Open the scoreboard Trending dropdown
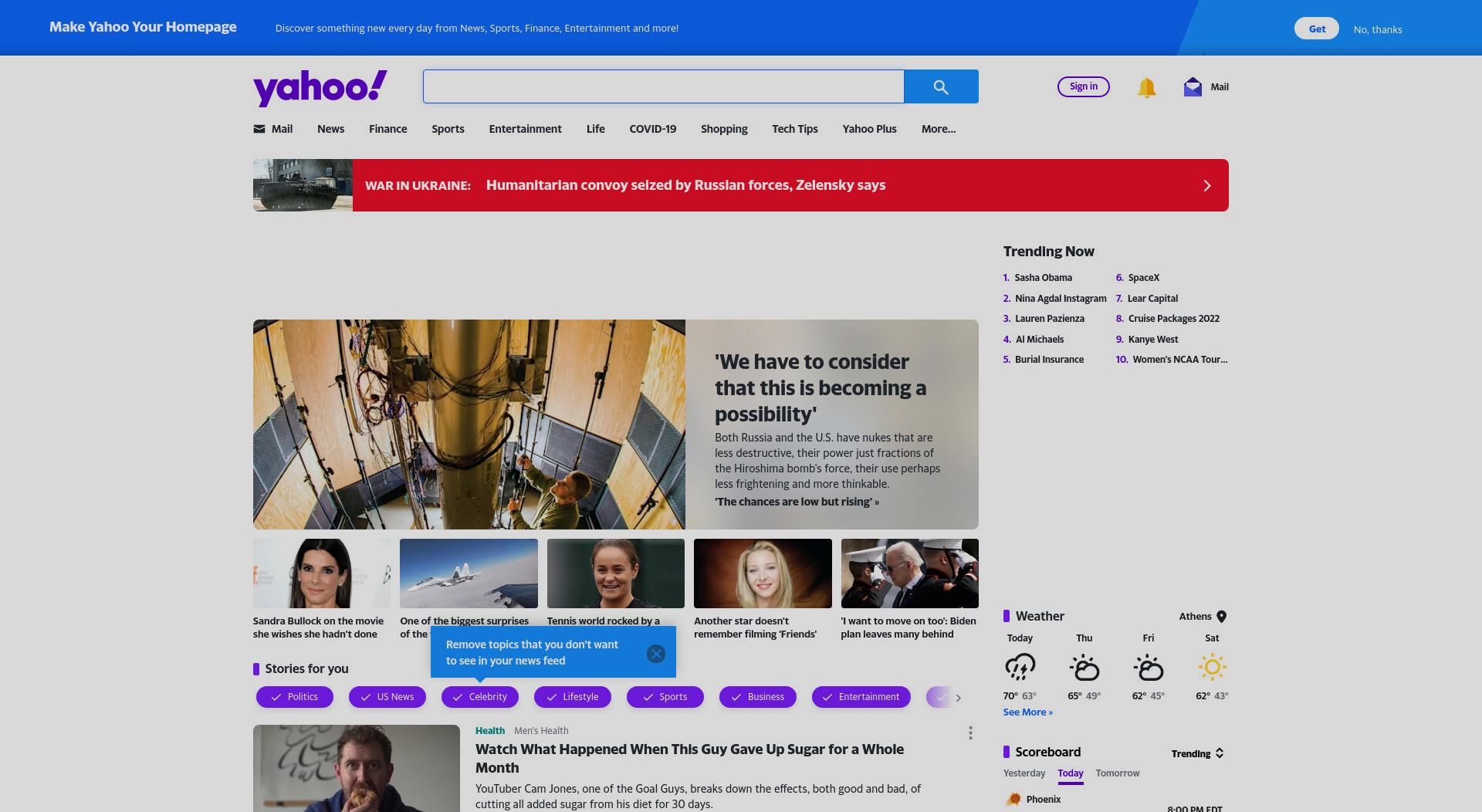 click(x=1198, y=753)
